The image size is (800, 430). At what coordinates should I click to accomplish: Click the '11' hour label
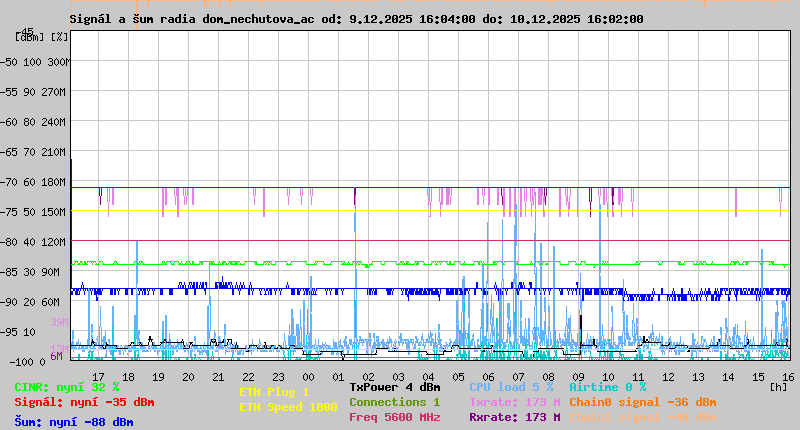[638, 377]
